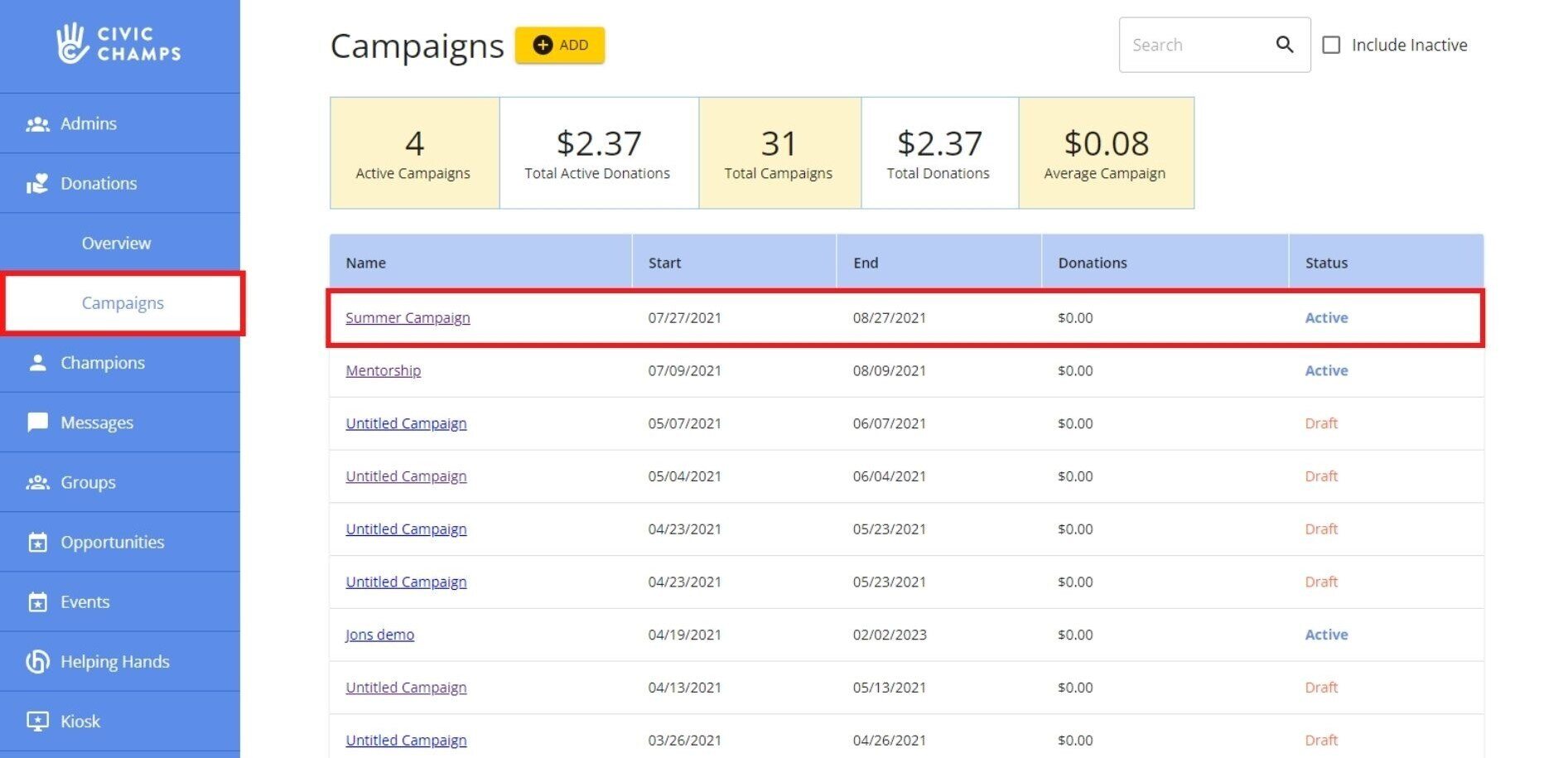Open the Jons demo campaign link
This screenshot has width=1568, height=758.
click(x=379, y=635)
